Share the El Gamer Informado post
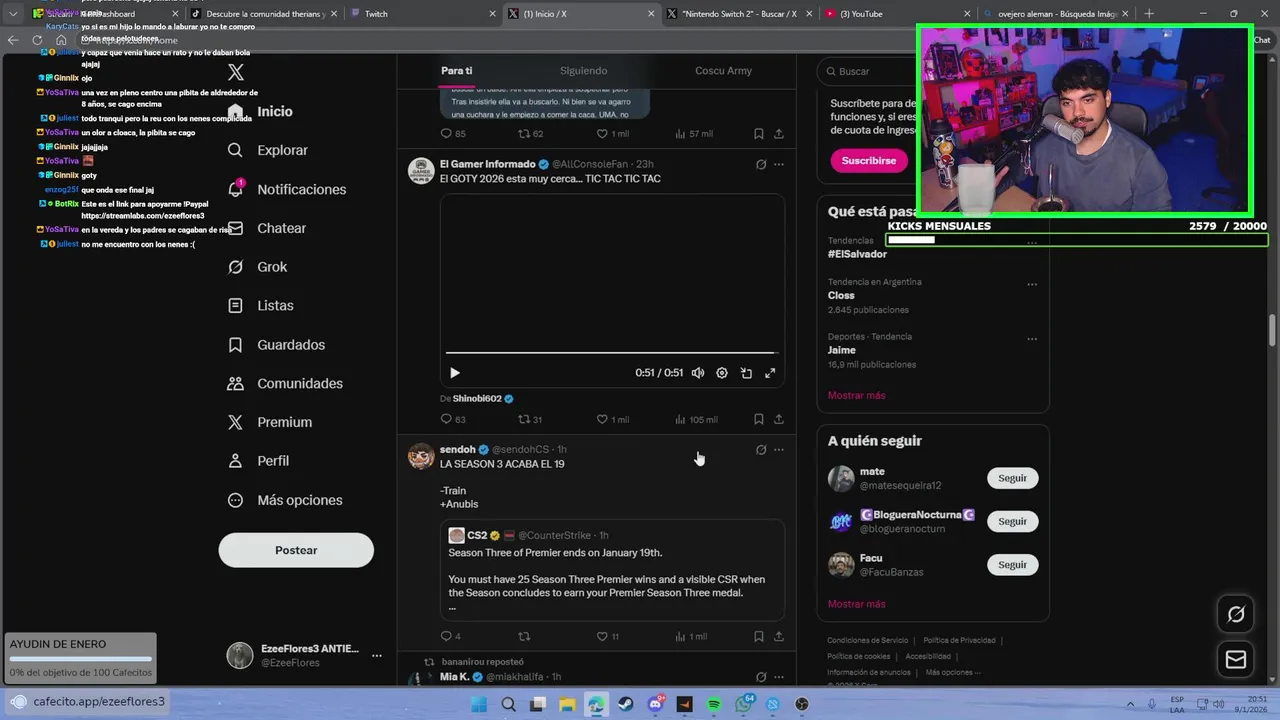The height and width of the screenshot is (720, 1280). click(x=779, y=419)
